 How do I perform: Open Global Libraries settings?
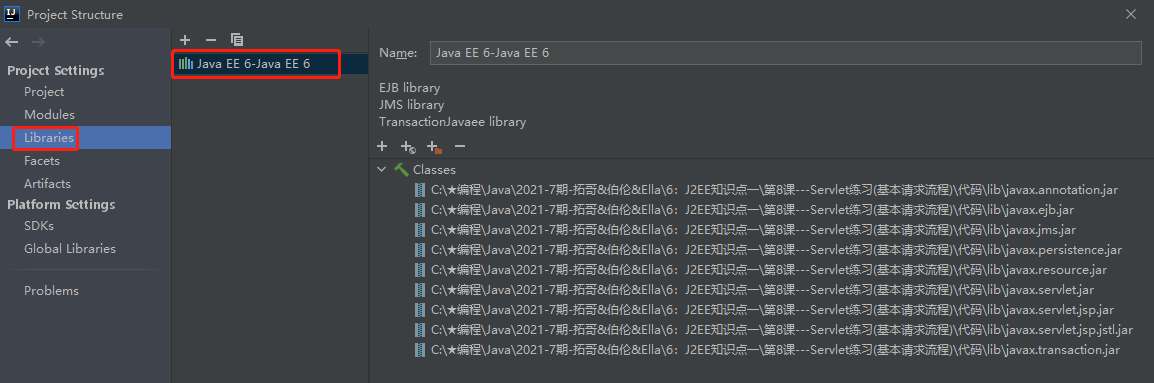click(70, 249)
